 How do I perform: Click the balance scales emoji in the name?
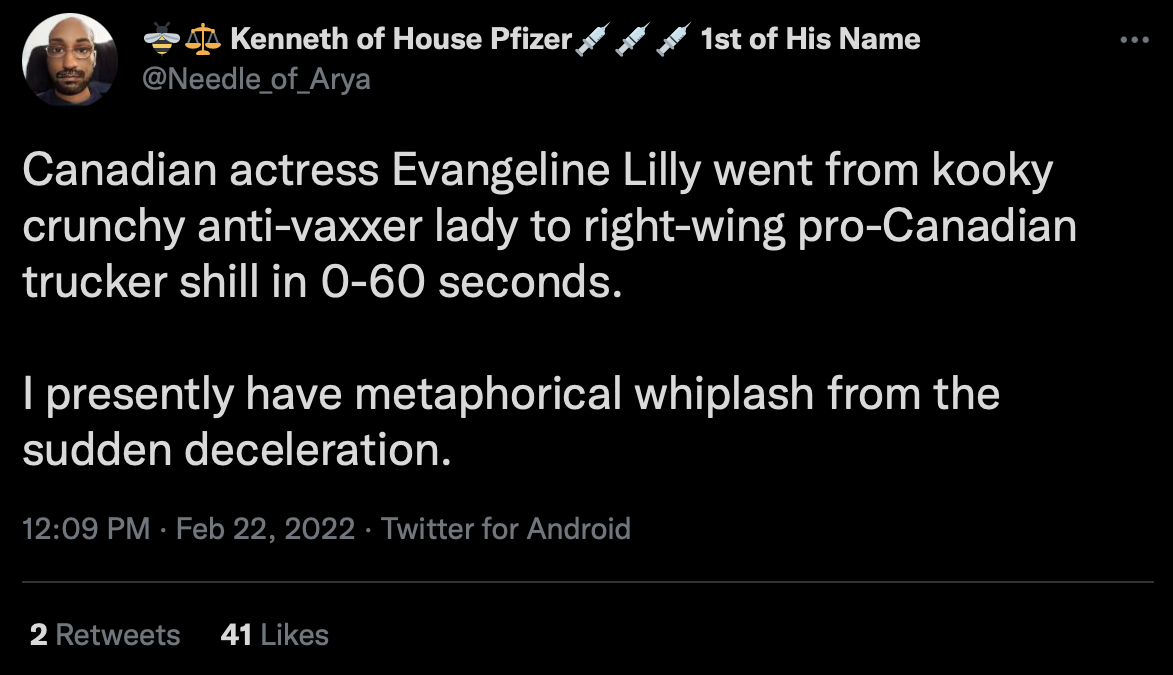point(204,40)
